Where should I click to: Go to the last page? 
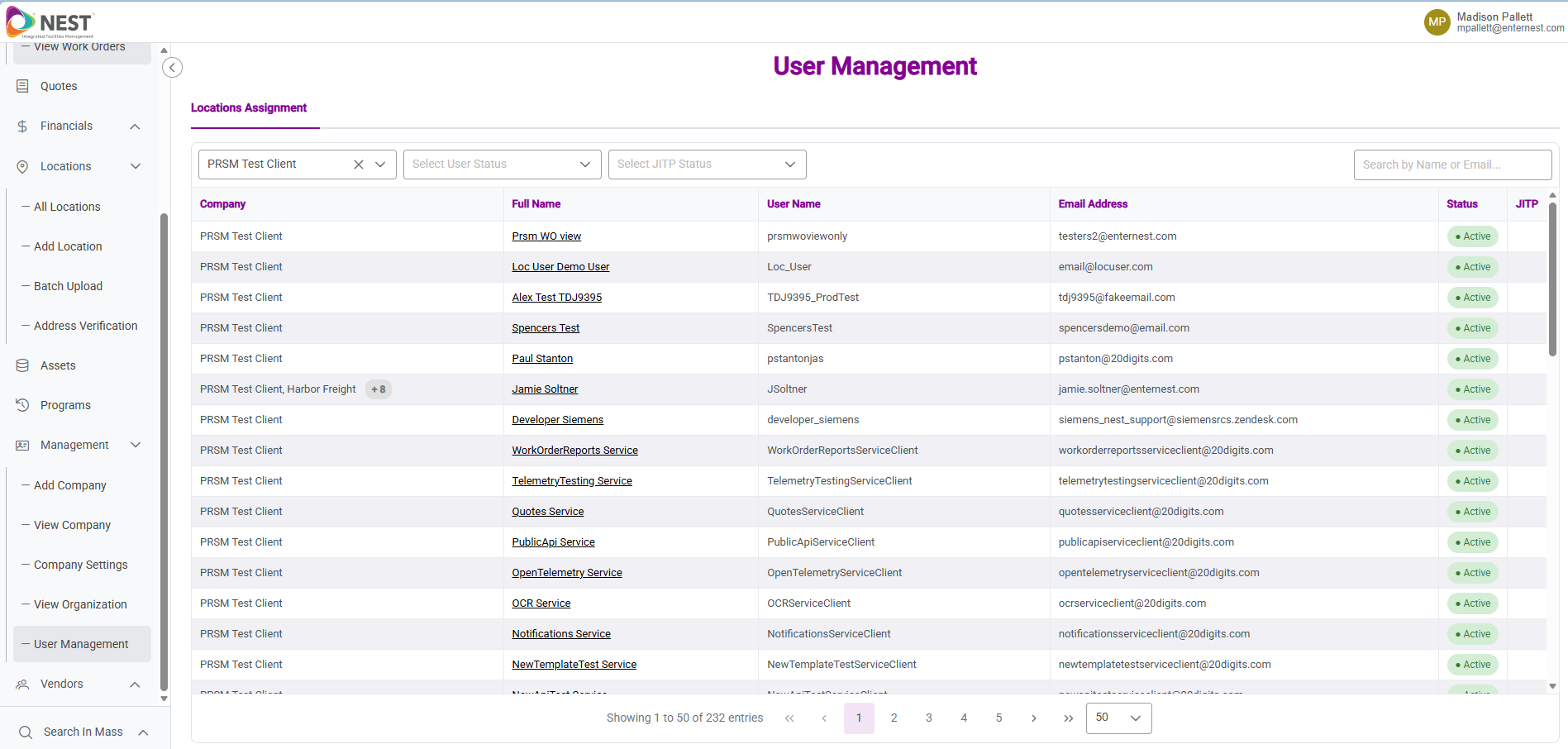tap(1069, 718)
